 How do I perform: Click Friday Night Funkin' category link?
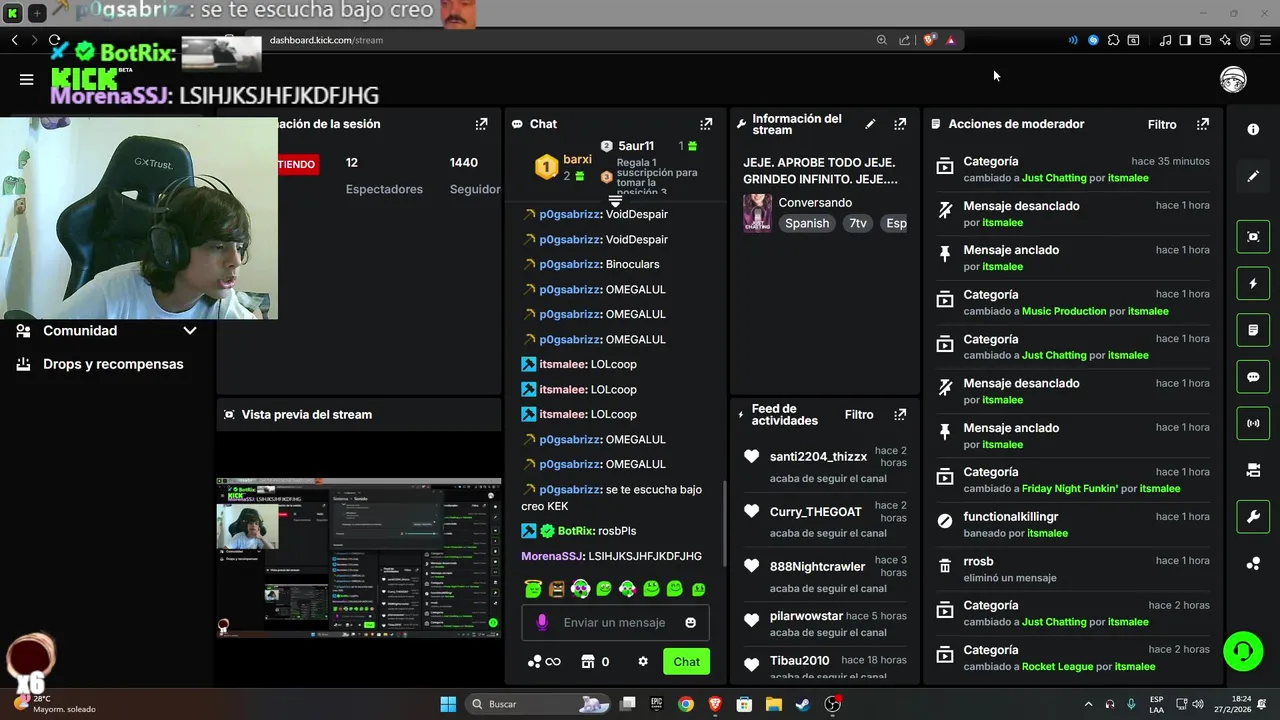point(1070,489)
